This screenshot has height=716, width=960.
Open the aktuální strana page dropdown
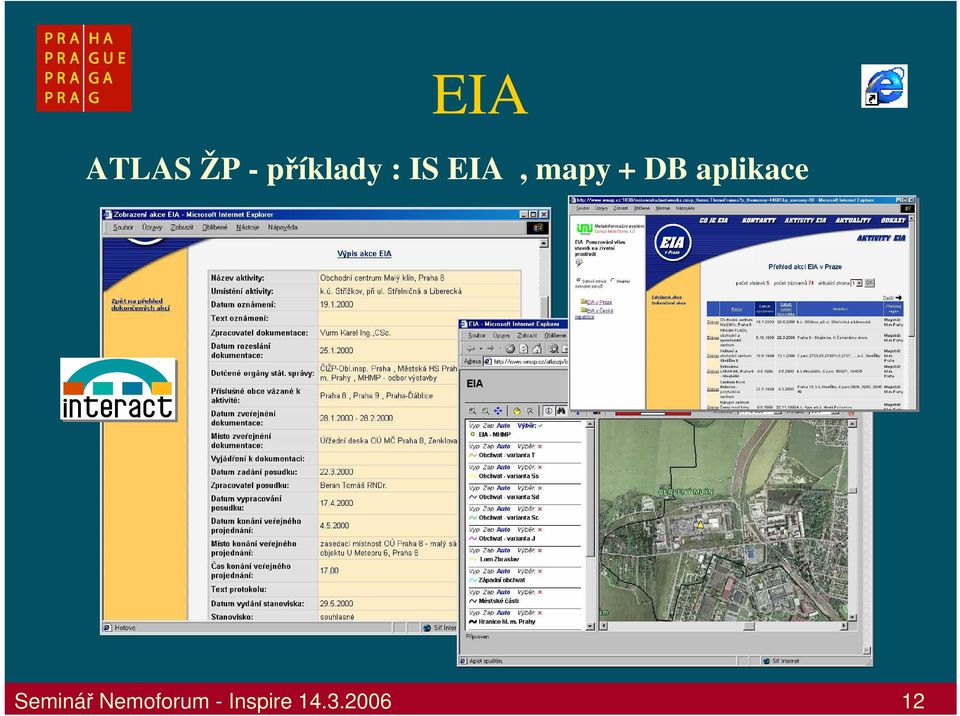click(x=857, y=283)
